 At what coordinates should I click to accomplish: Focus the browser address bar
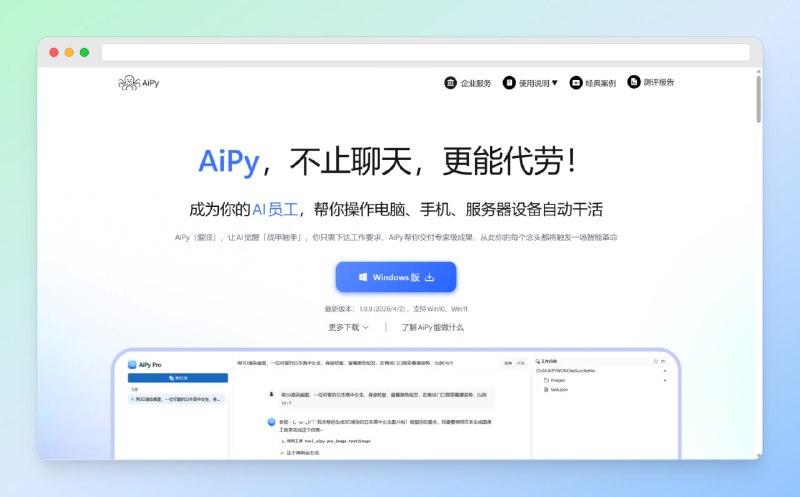[426, 52]
